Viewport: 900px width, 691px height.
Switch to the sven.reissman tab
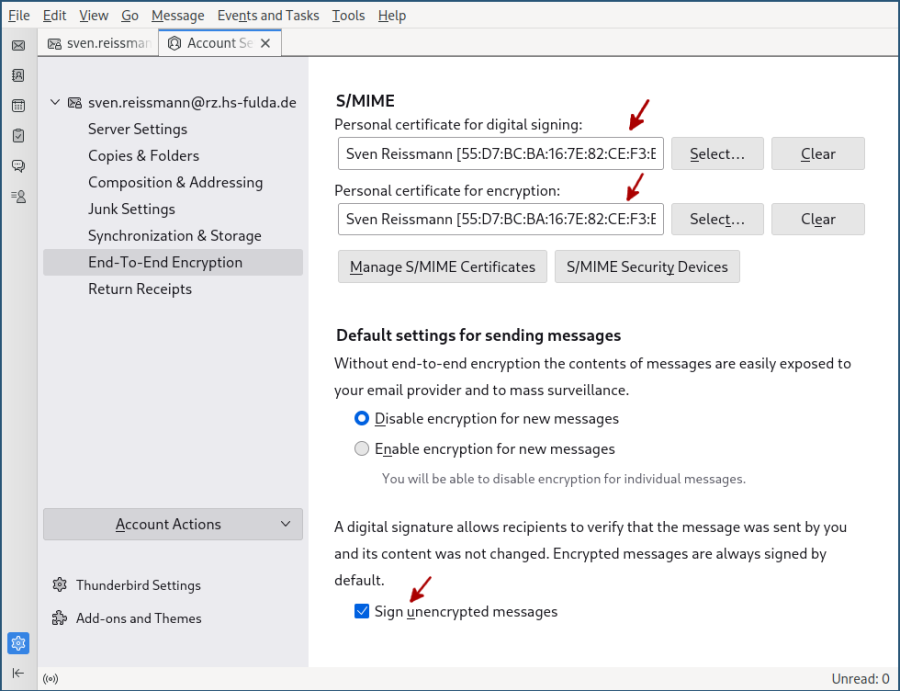point(98,43)
